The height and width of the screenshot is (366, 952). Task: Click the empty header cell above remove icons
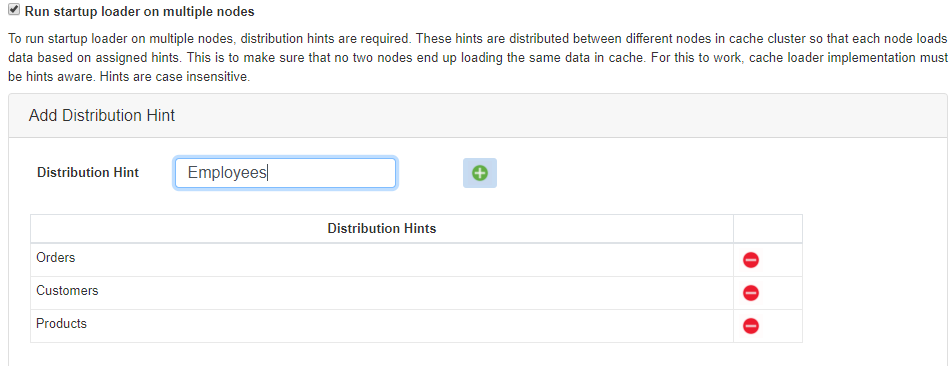pyautogui.click(x=768, y=229)
